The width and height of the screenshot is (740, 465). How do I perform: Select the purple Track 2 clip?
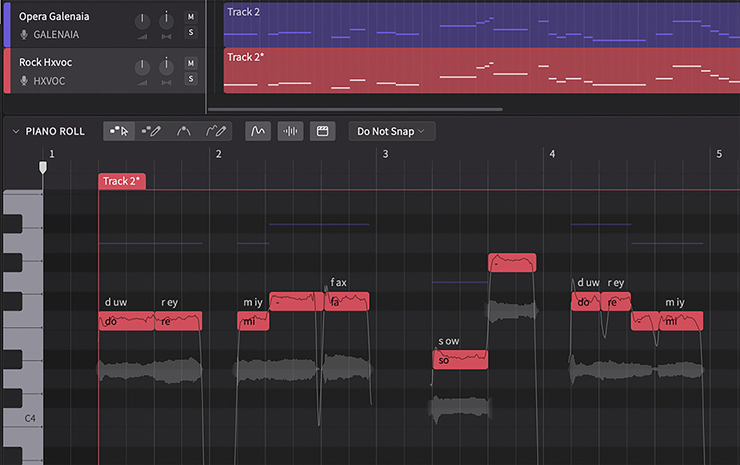coord(481,25)
